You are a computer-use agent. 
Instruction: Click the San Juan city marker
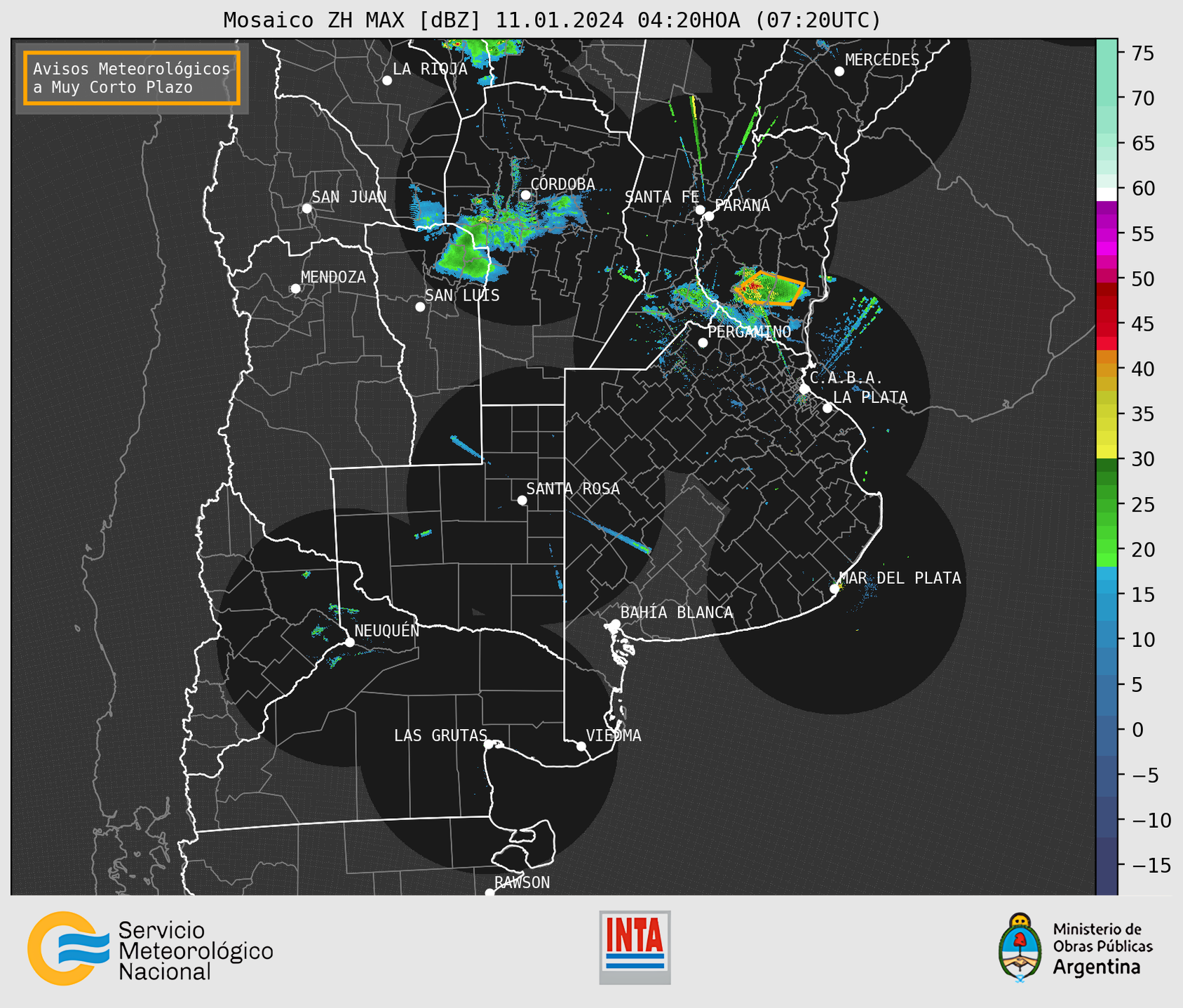[306, 208]
